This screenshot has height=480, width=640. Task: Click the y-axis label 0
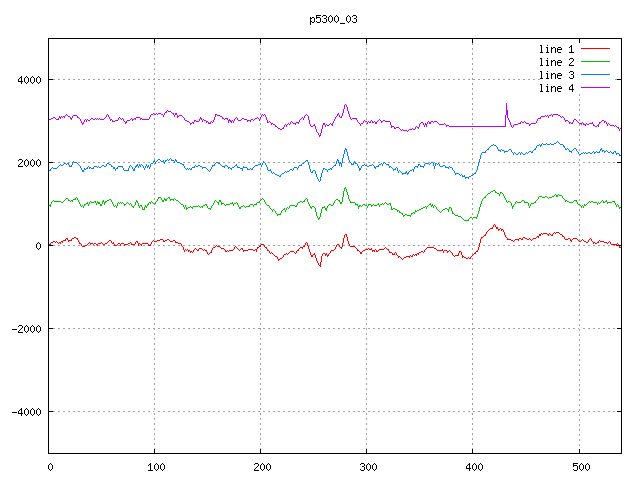coord(38,246)
